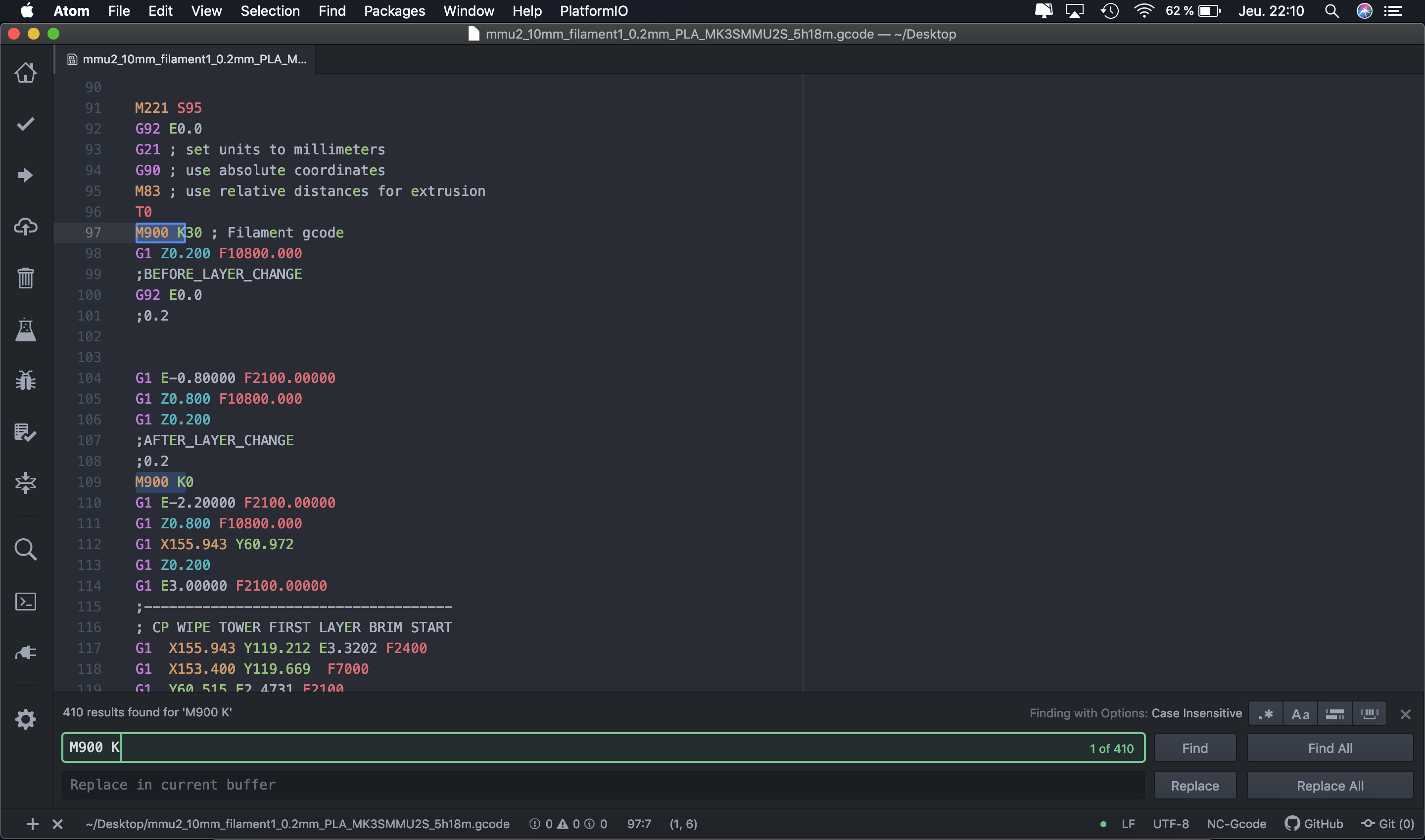Open the PlatformIO Home screen
1425x840 pixels.
[x=25, y=72]
